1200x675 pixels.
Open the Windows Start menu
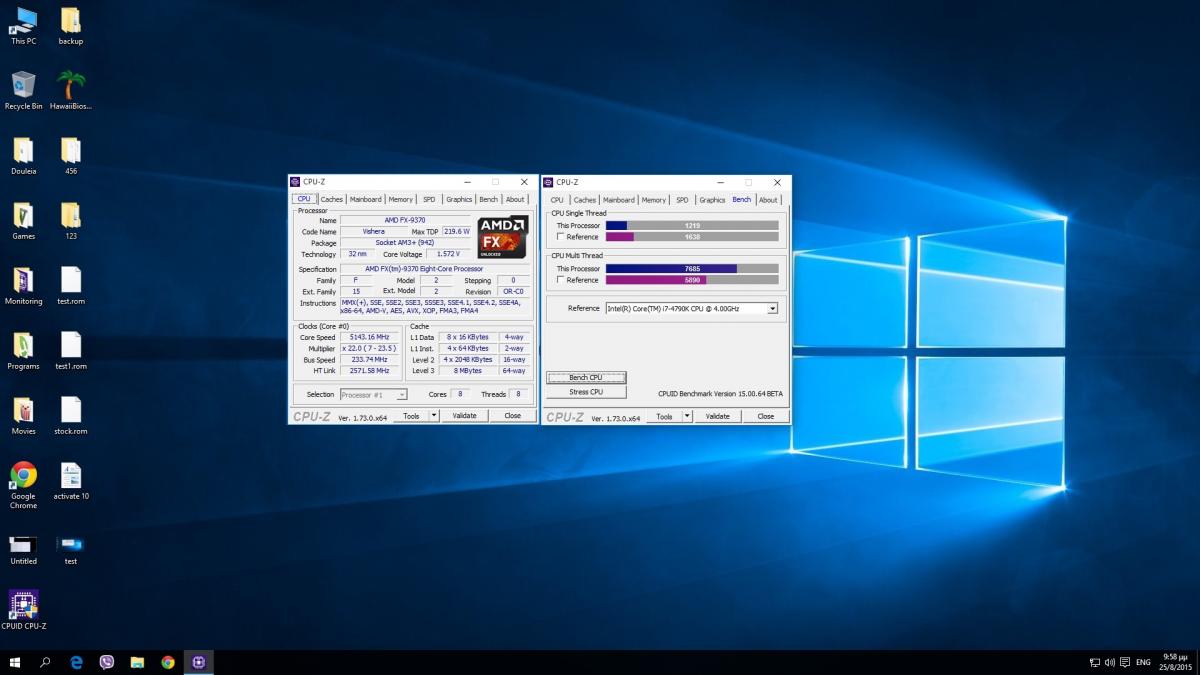[15, 662]
